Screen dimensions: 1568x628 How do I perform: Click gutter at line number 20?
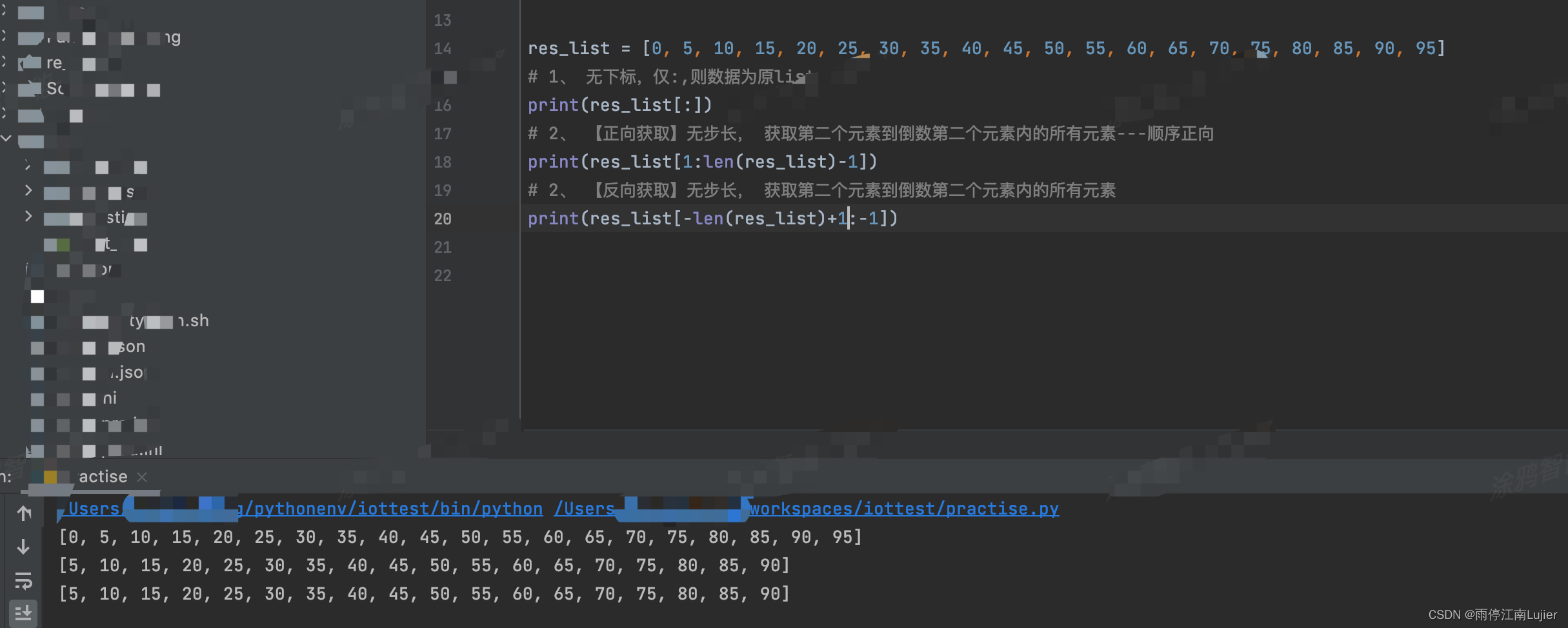tap(443, 219)
